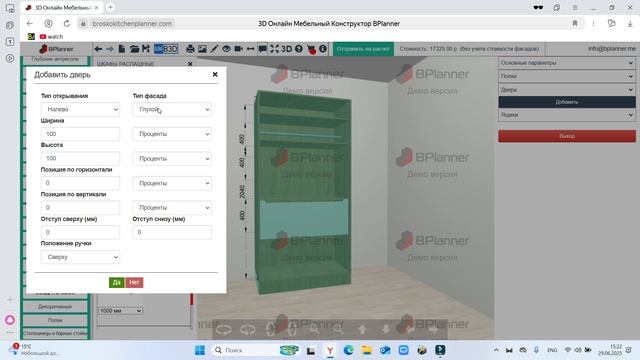Image resolution: width=640 pixels, height=360 pixels.
Task: Click the BPlanner logo in the app header
Action: tap(56, 49)
